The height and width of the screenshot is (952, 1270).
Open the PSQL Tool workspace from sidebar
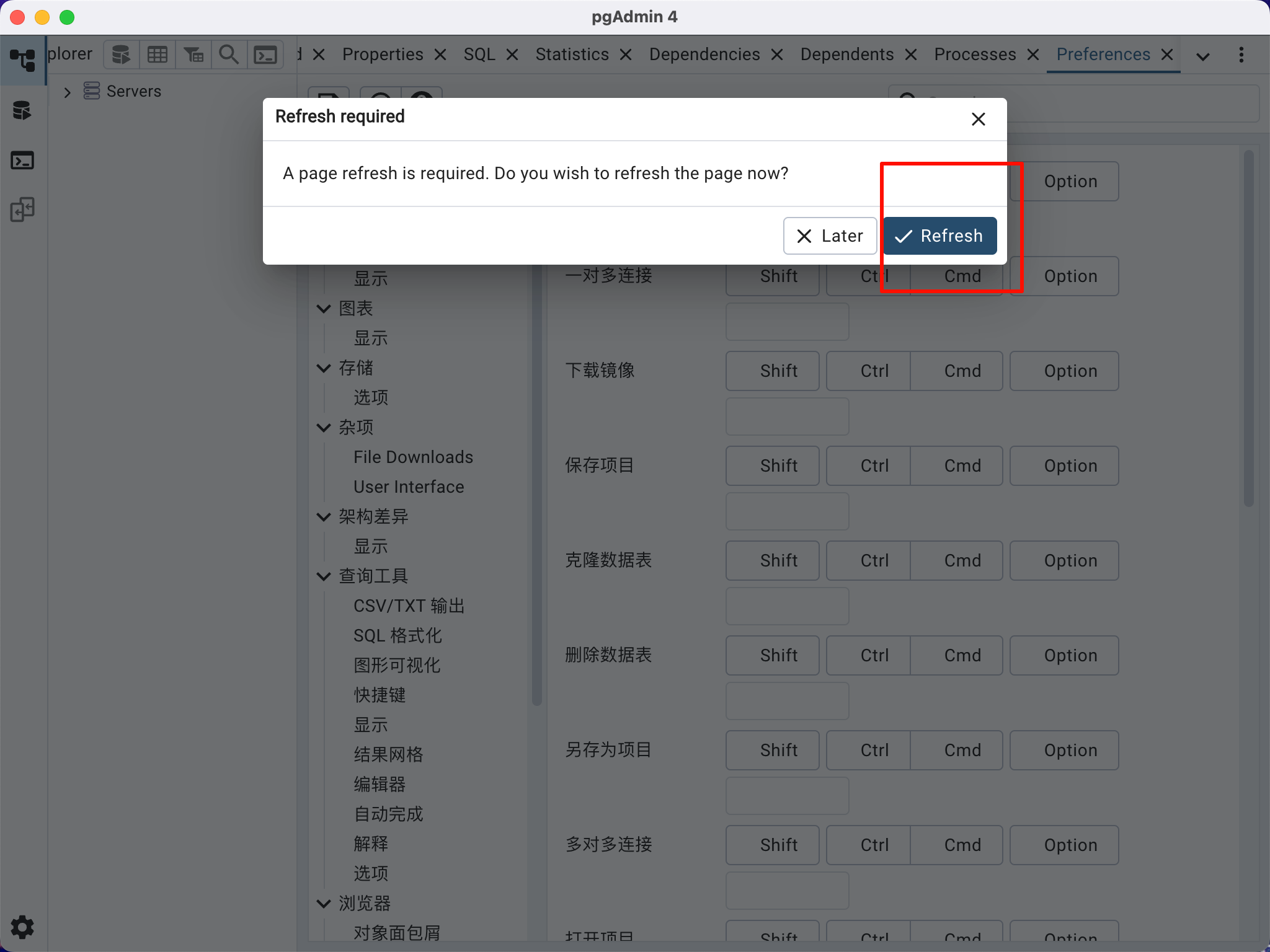[x=22, y=161]
